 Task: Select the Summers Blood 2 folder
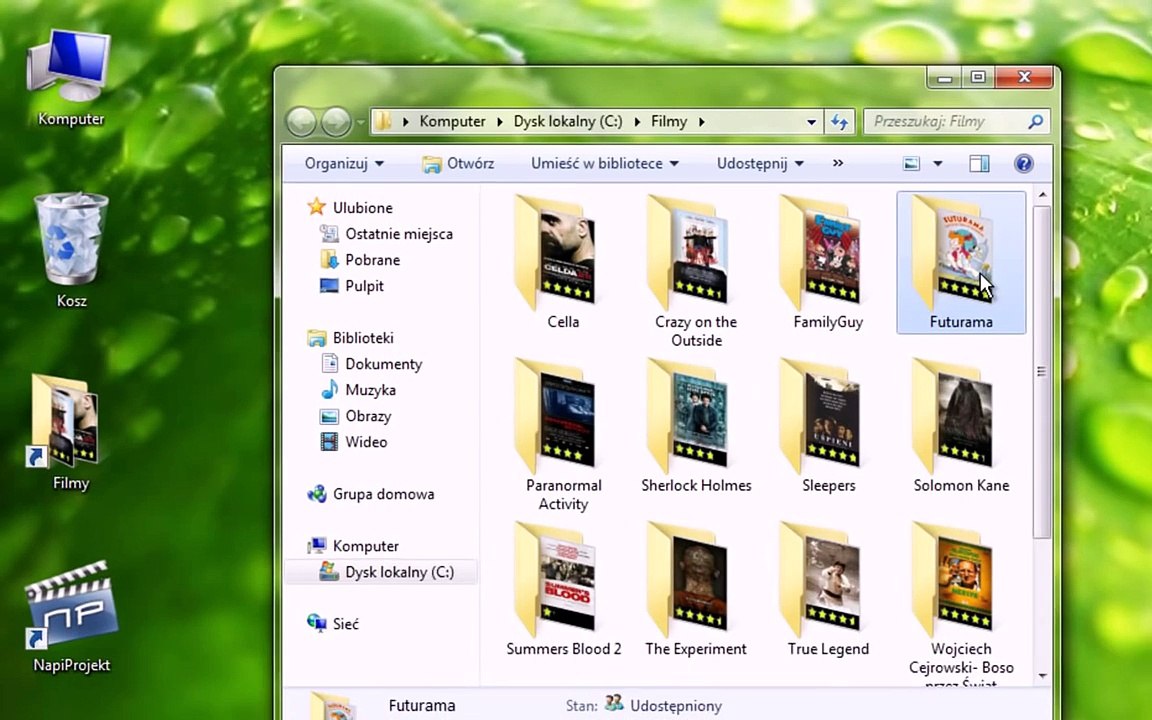click(563, 589)
